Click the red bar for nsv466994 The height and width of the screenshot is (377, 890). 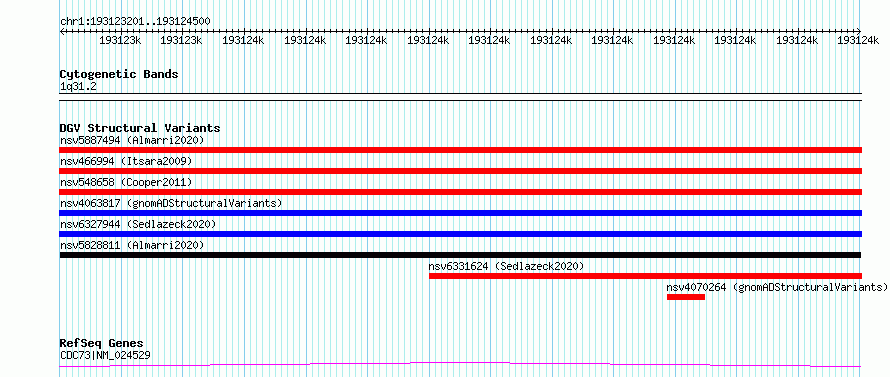click(x=461, y=171)
